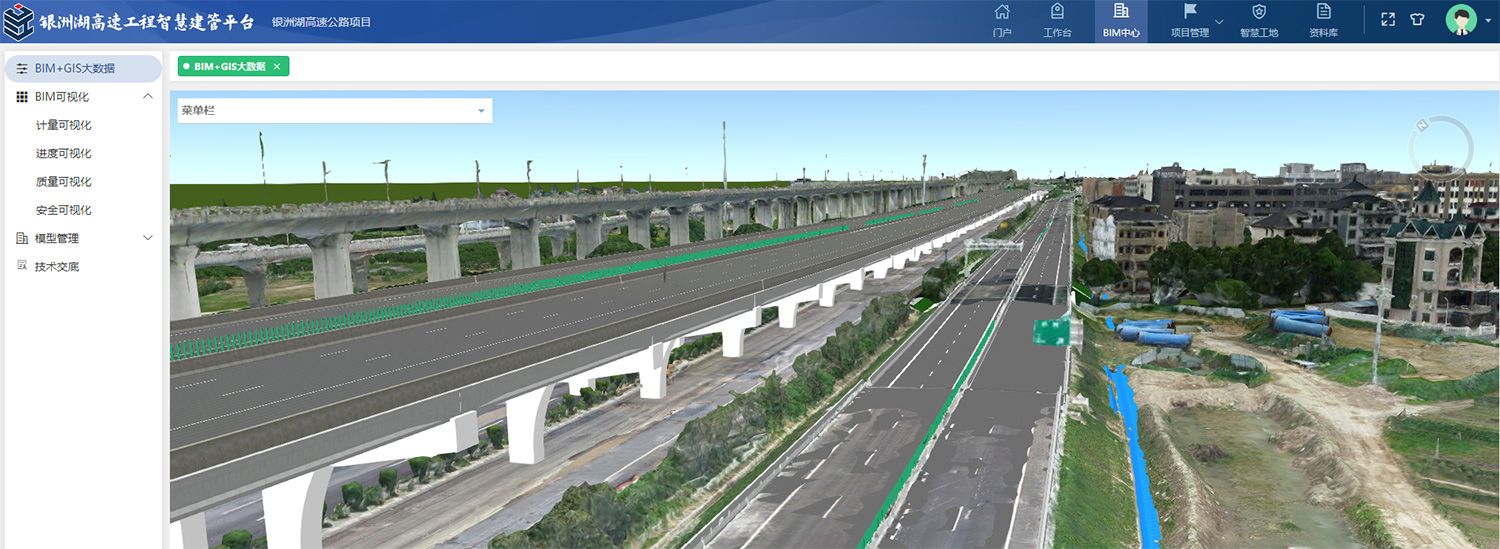This screenshot has width=1500, height=549.
Task: Open 计量可视化 menu item
Action: point(64,125)
